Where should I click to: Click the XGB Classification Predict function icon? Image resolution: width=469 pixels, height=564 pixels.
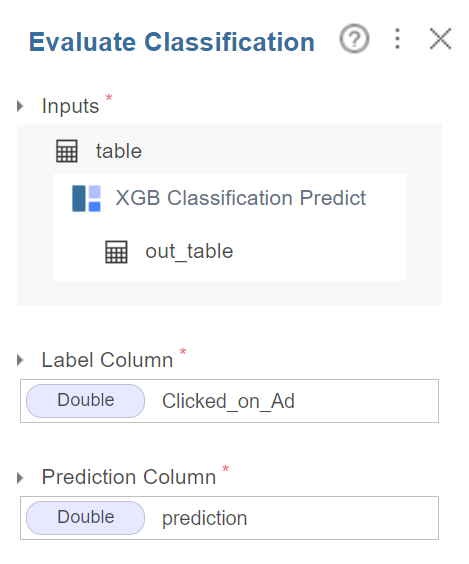pyautogui.click(x=86, y=198)
